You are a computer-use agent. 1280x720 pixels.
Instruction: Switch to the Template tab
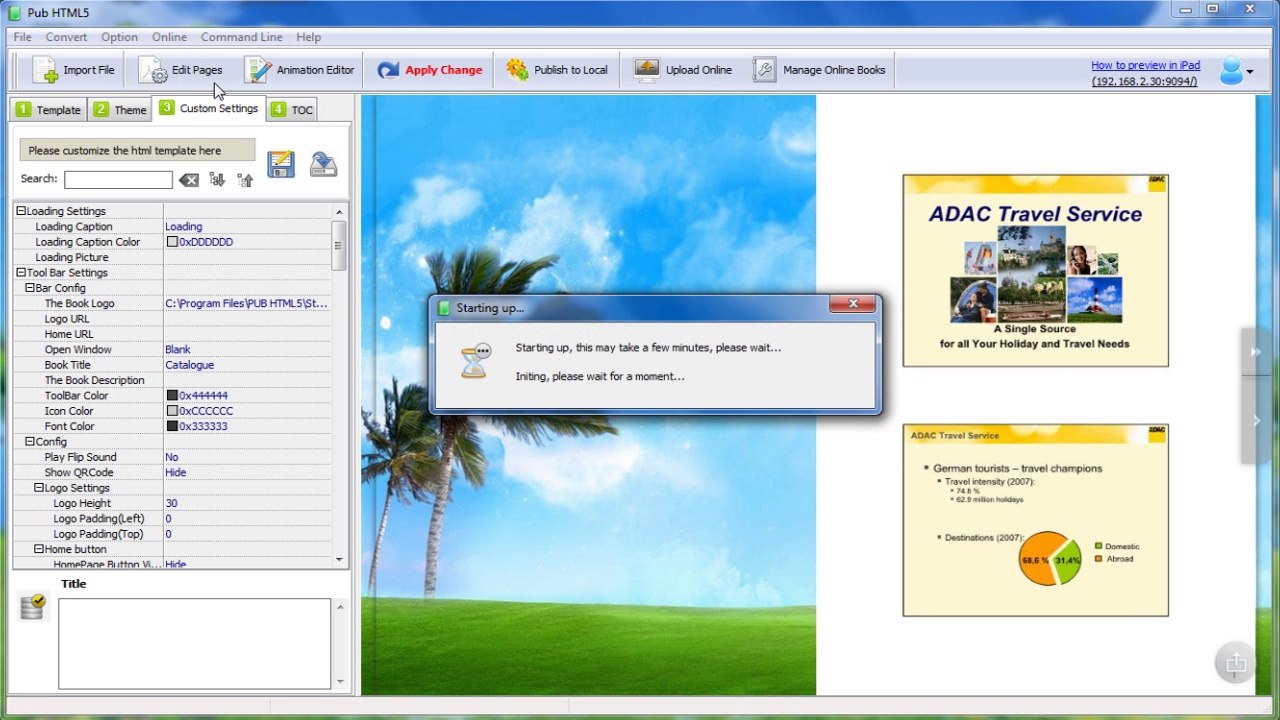(49, 110)
